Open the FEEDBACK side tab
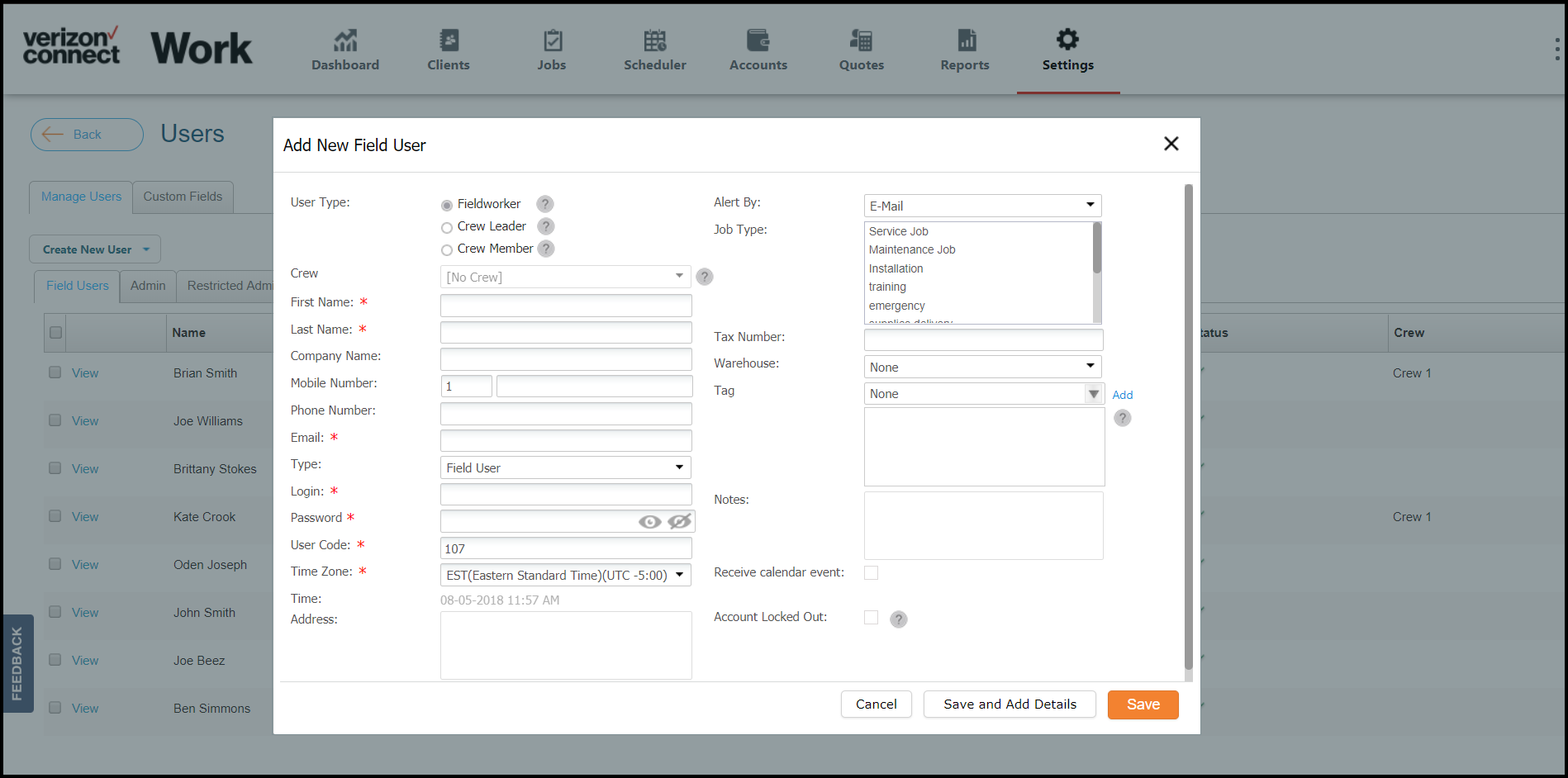This screenshot has width=1568, height=778. pos(17,663)
